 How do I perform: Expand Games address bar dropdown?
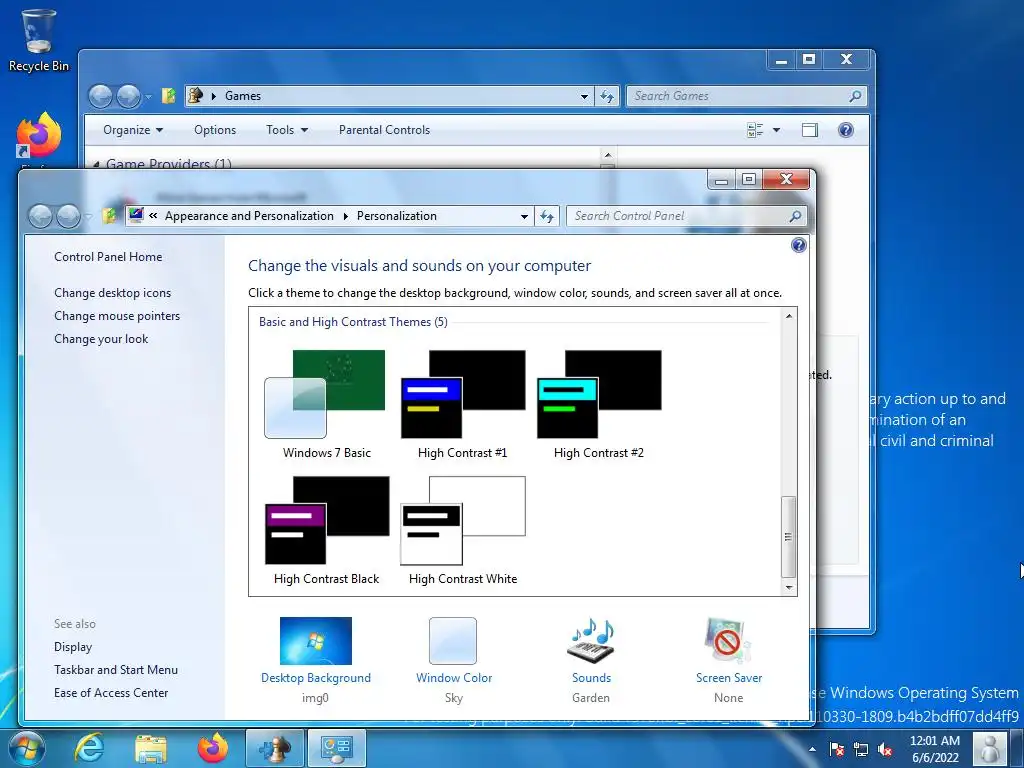tap(584, 96)
